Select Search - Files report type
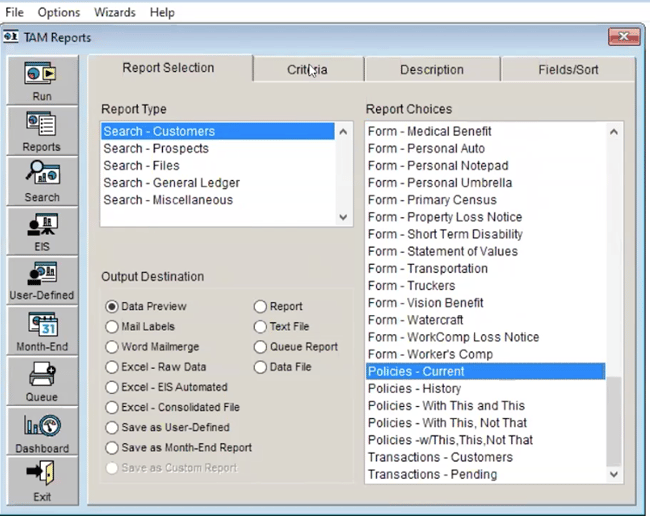This screenshot has height=516, width=650. [x=218, y=165]
